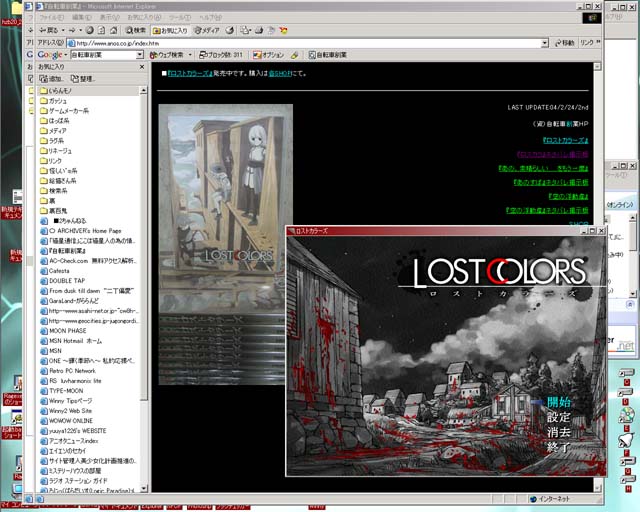Click the green 空の浮動産 link
Image resolution: width=640 pixels, height=512 pixels.
568,196
